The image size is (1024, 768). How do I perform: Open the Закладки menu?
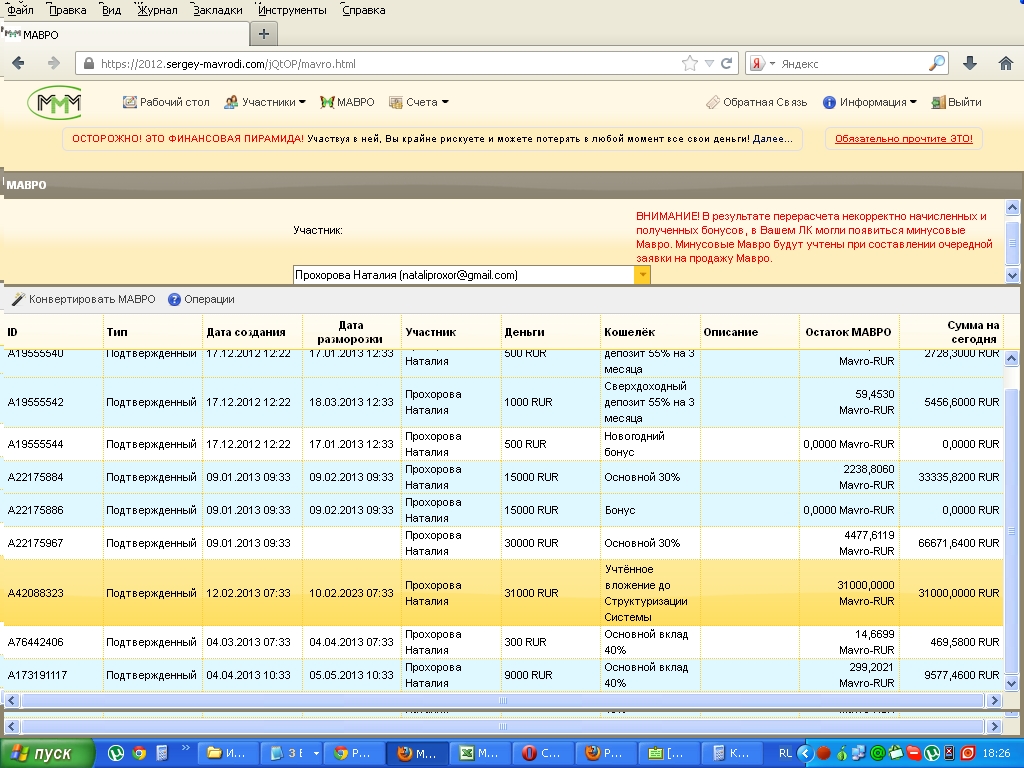point(217,10)
